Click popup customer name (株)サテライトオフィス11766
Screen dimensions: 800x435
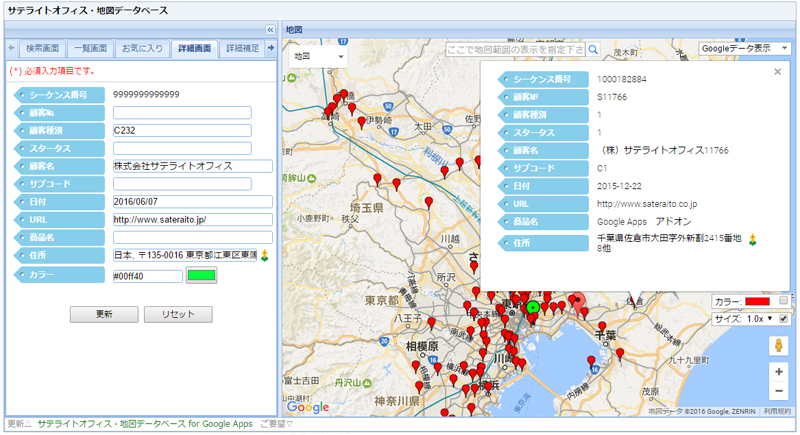tap(665, 150)
